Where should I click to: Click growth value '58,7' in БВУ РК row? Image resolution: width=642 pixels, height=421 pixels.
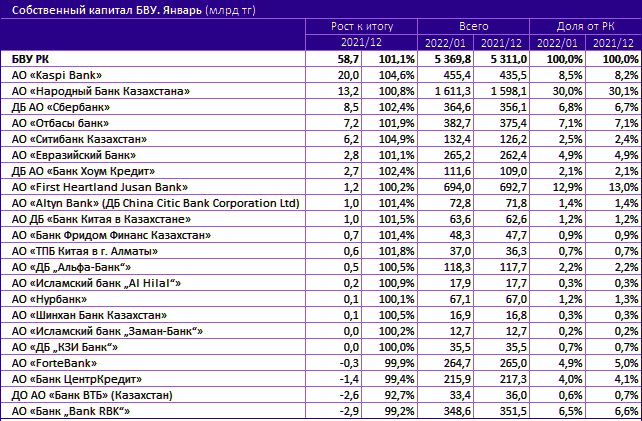(x=349, y=59)
